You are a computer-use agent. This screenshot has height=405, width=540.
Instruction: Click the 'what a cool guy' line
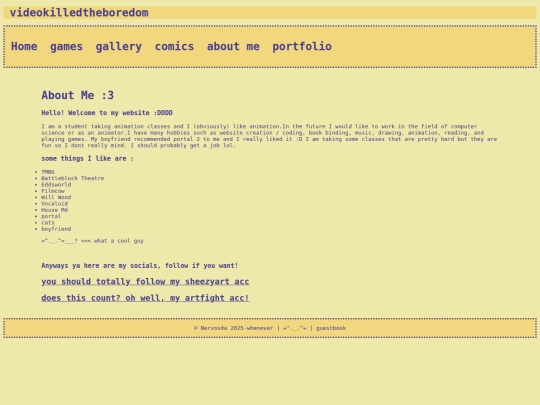(93, 241)
